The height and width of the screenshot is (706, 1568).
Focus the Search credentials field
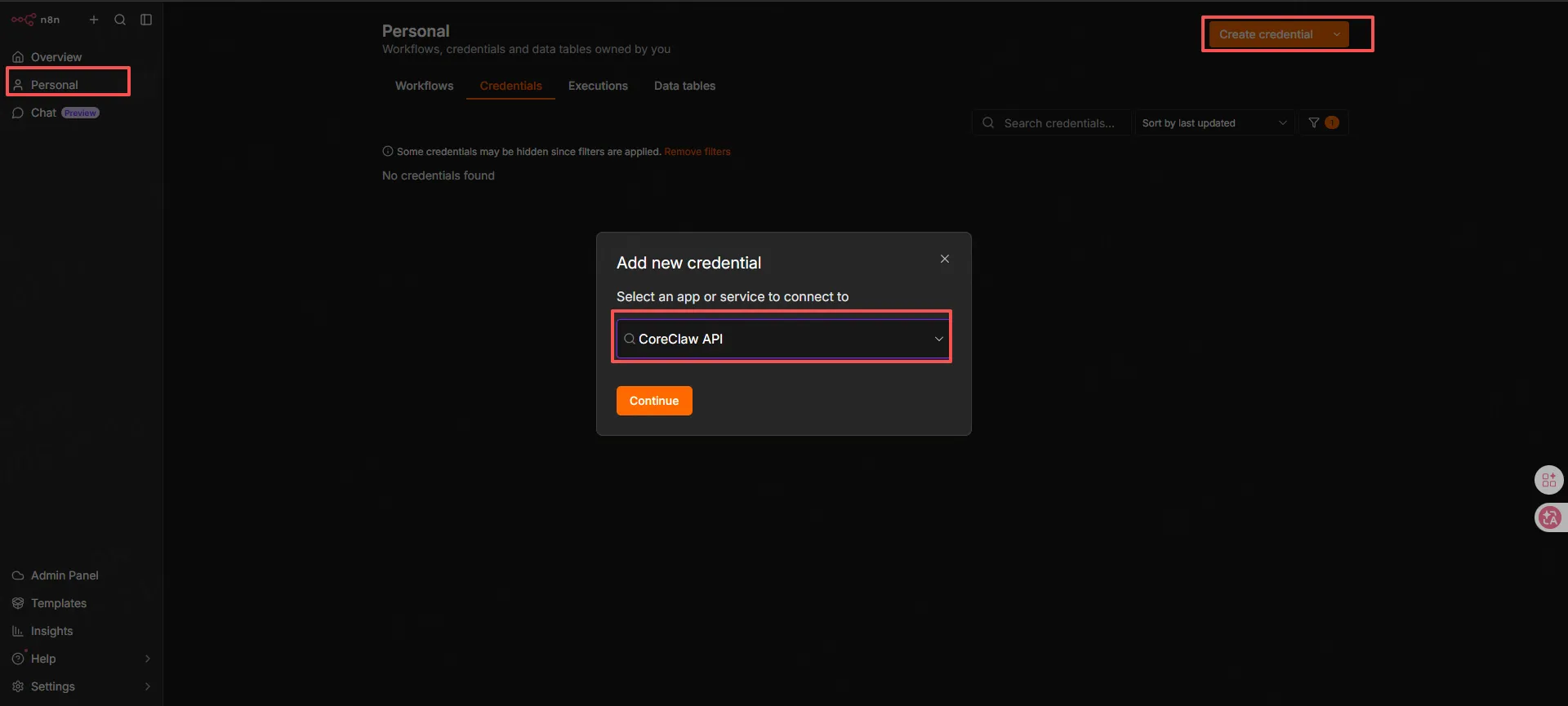1051,123
